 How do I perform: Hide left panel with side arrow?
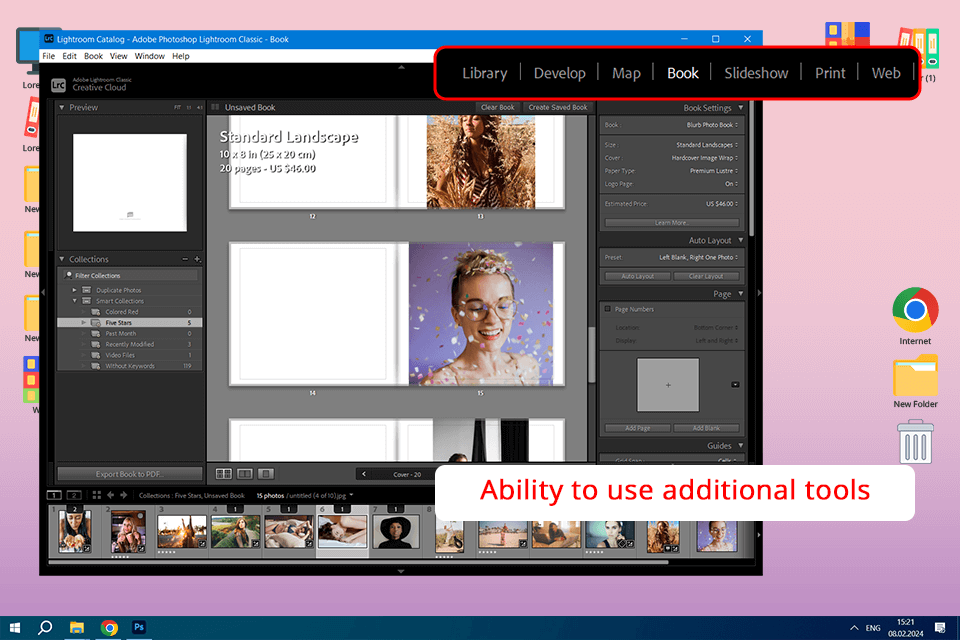point(43,293)
